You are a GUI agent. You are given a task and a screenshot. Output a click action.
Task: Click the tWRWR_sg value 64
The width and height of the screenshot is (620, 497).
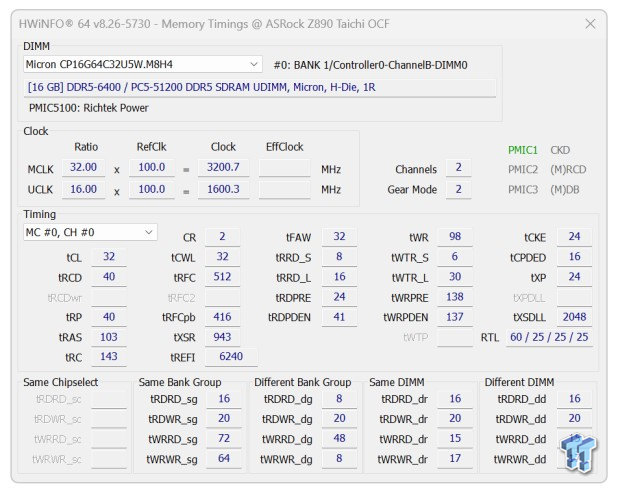coord(224,459)
